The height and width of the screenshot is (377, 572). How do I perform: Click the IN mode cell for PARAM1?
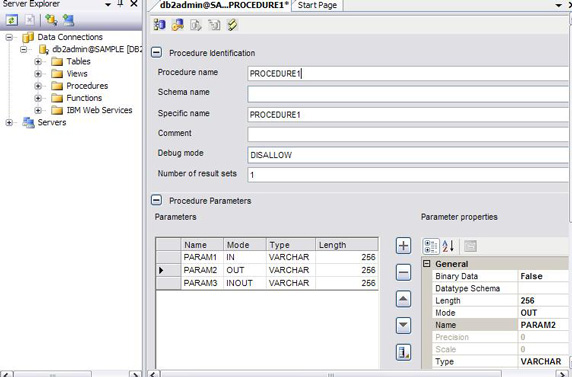[244, 257]
